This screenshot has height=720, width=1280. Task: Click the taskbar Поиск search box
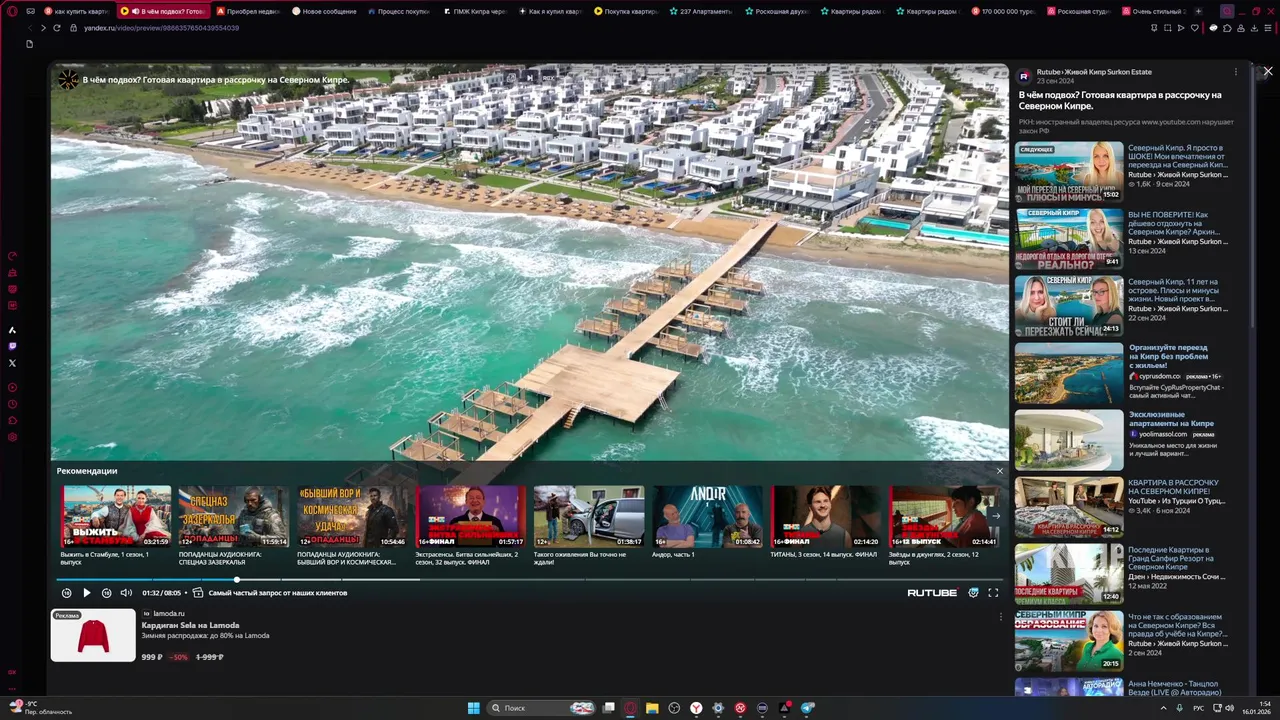[542, 708]
